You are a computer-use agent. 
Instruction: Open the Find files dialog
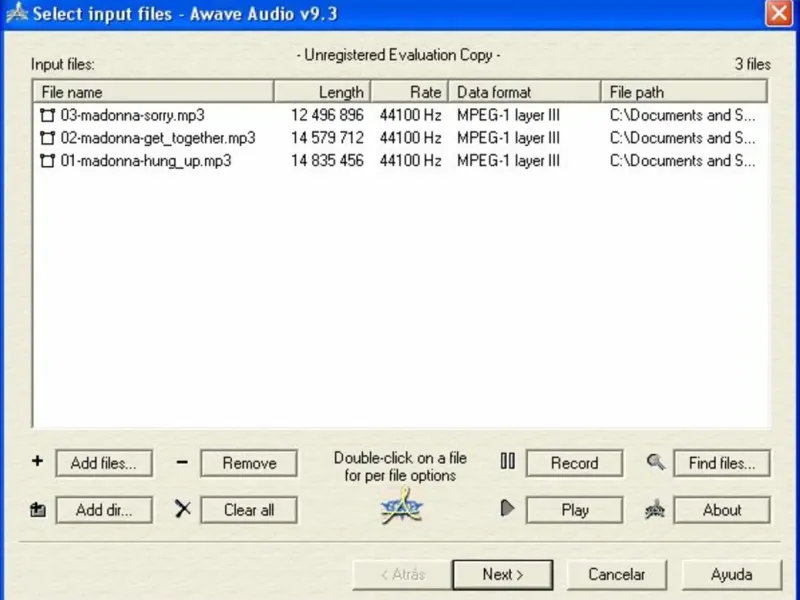(722, 463)
